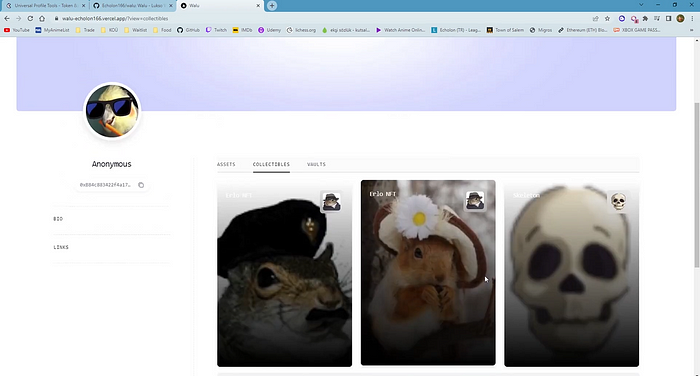Click the page vertical scrollbar
700x376 pixels.
point(696,185)
